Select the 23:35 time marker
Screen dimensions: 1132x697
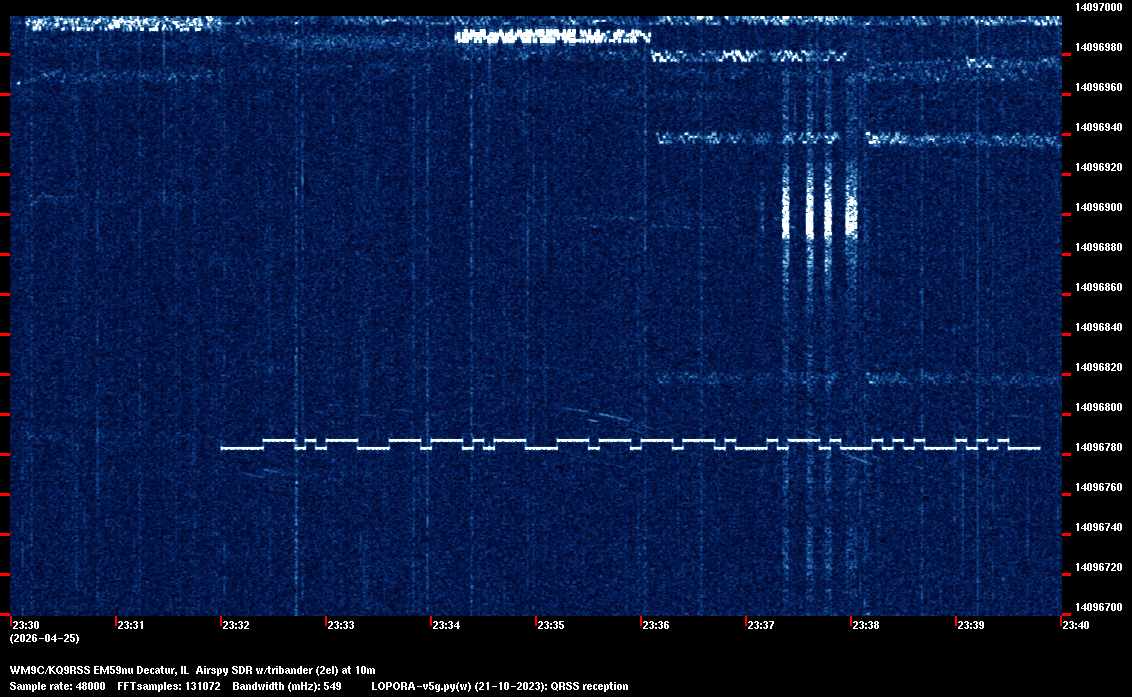550,625
